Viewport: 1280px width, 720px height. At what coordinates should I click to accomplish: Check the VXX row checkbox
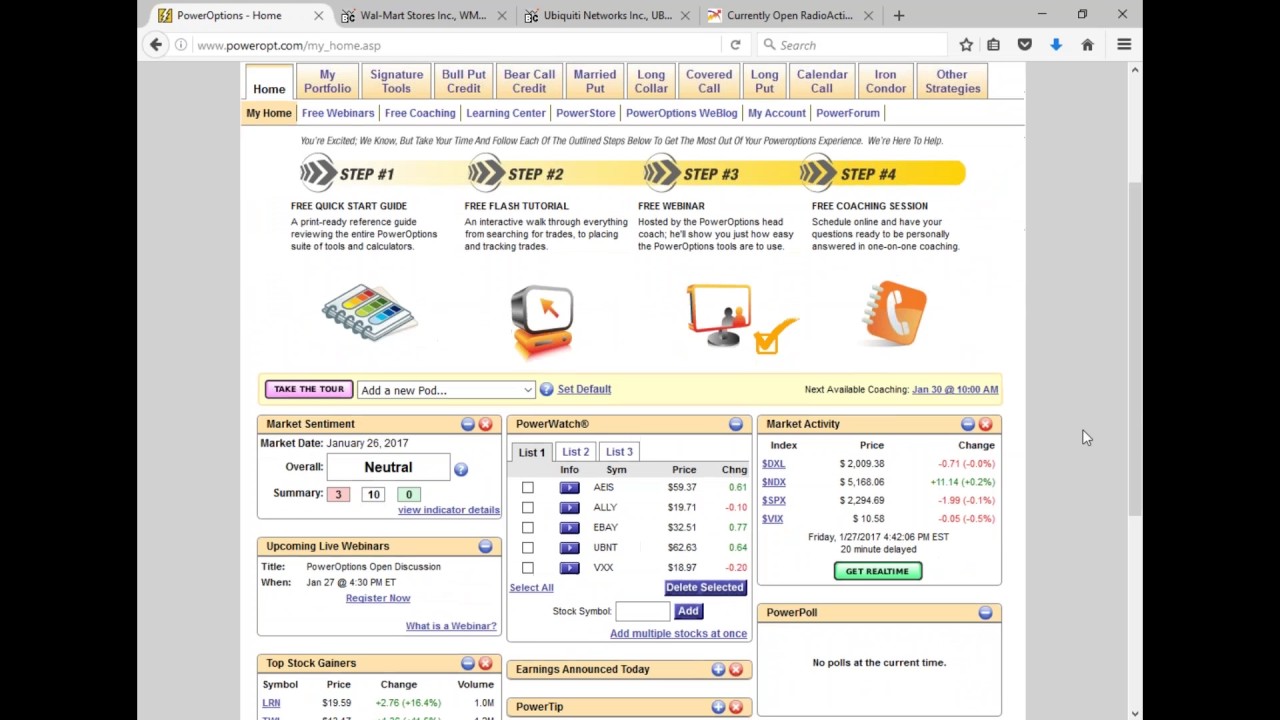(528, 568)
